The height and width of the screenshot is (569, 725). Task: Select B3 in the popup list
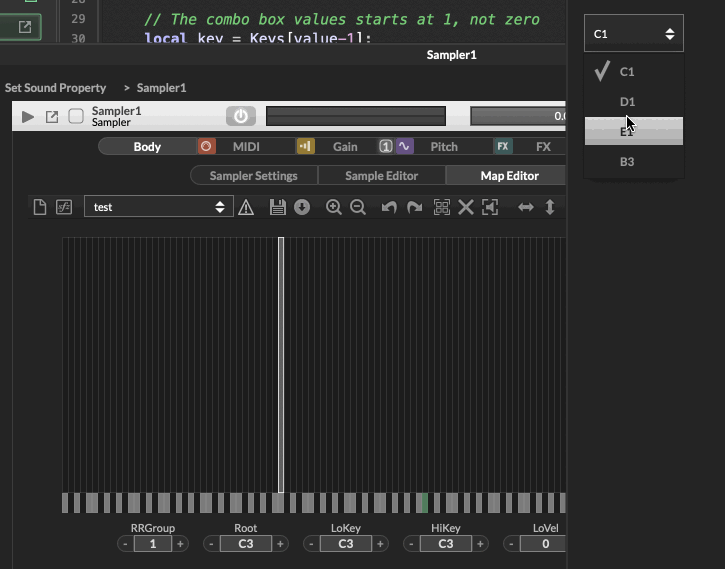633,162
